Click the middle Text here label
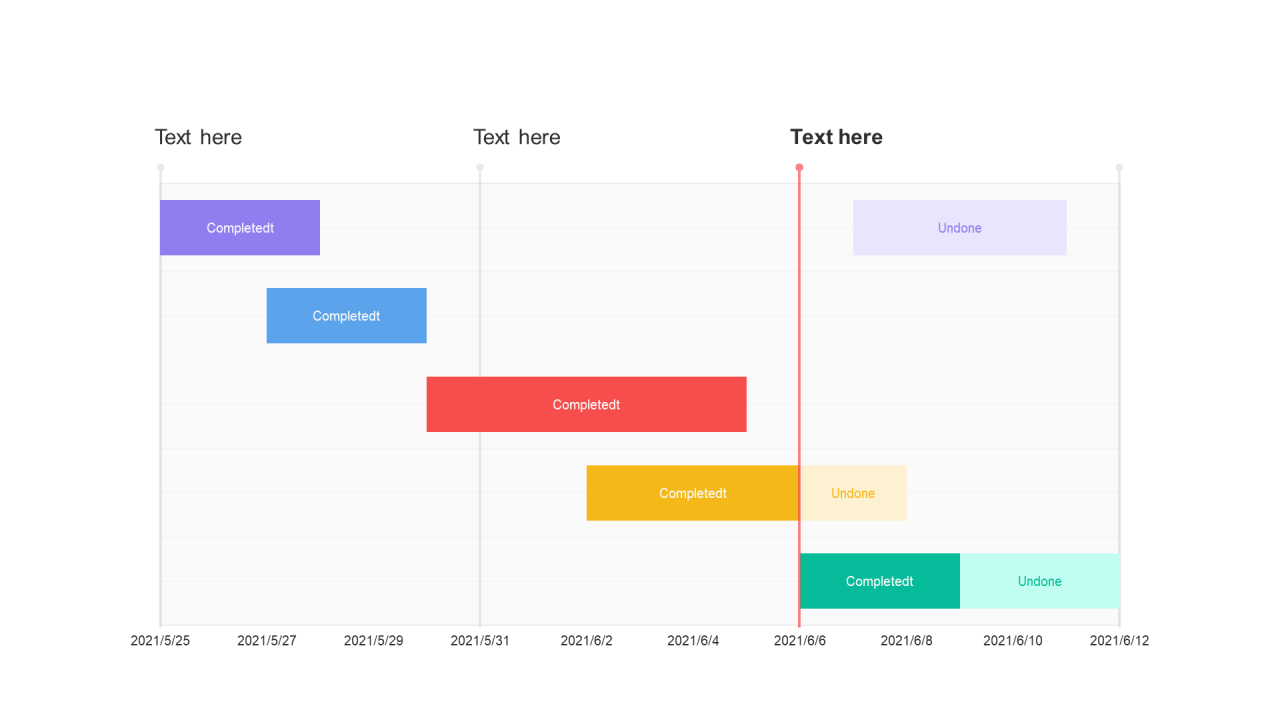The image size is (1280, 720). (x=516, y=137)
